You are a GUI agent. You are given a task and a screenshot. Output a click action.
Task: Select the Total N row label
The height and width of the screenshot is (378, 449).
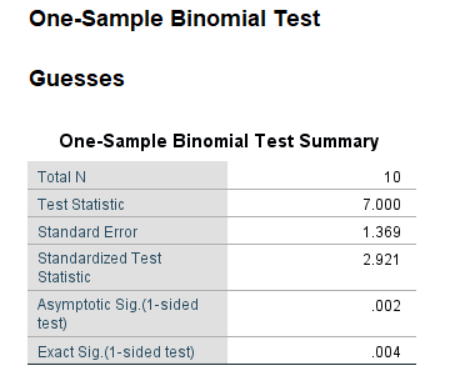62,177
